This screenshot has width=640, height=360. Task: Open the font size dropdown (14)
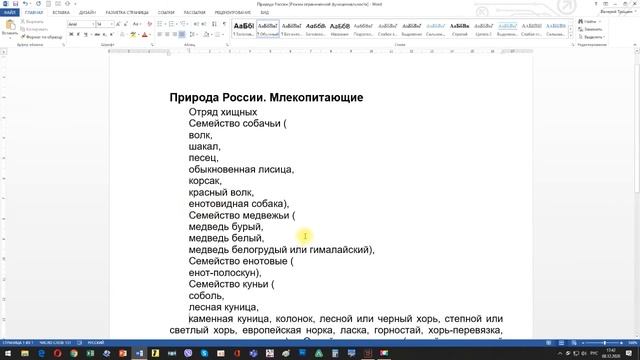tap(111, 24)
